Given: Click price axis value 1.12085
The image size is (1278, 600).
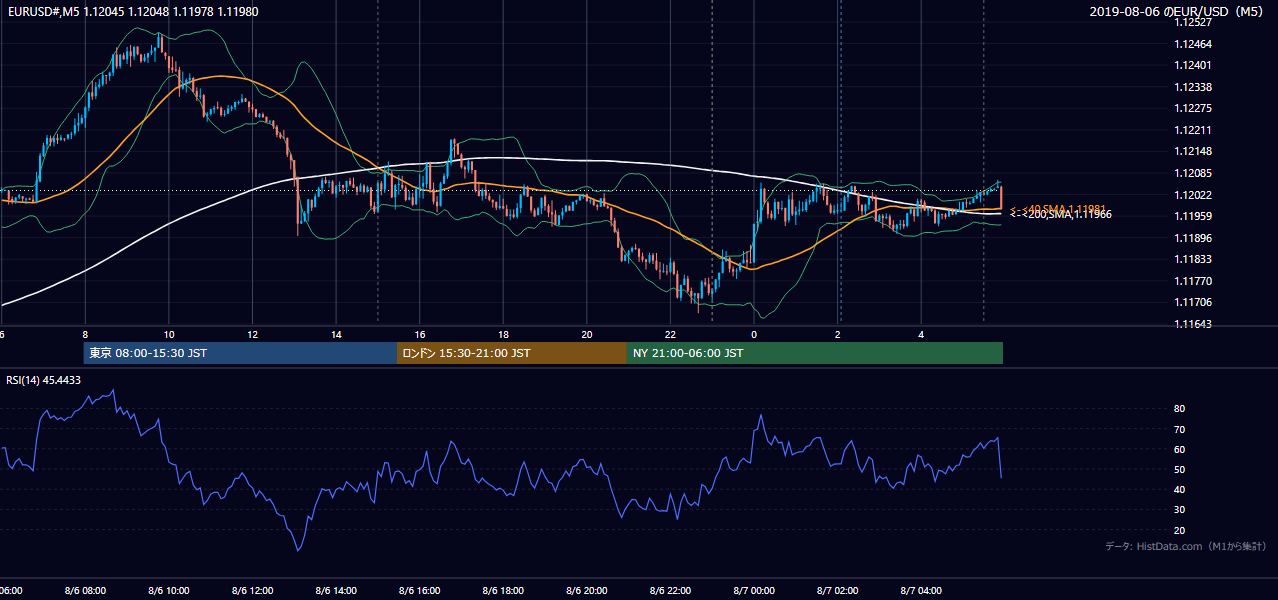Looking at the screenshot, I should 1194,173.
